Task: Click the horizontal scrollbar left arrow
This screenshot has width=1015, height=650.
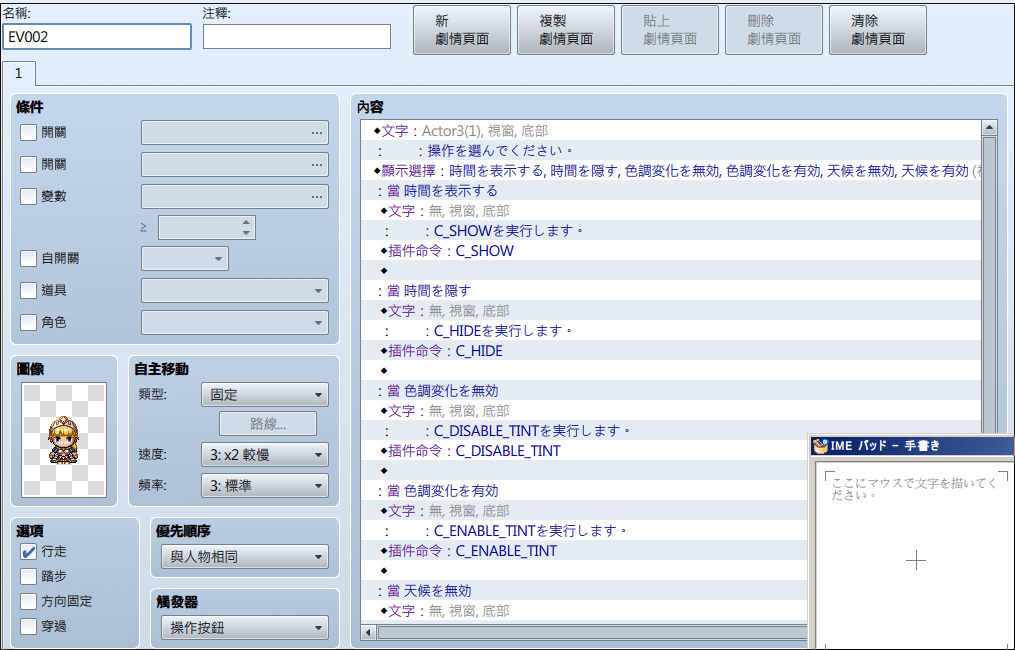Action: pos(368,632)
